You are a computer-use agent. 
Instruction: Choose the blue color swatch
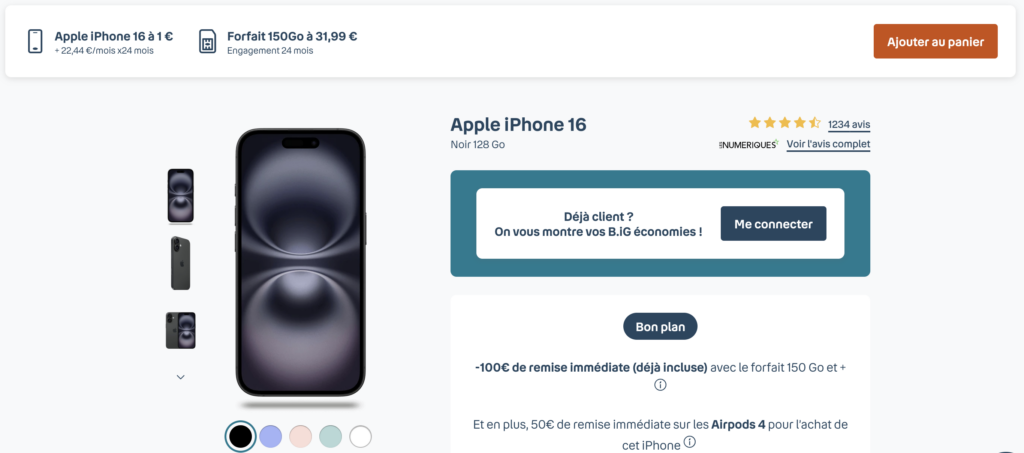click(x=270, y=436)
